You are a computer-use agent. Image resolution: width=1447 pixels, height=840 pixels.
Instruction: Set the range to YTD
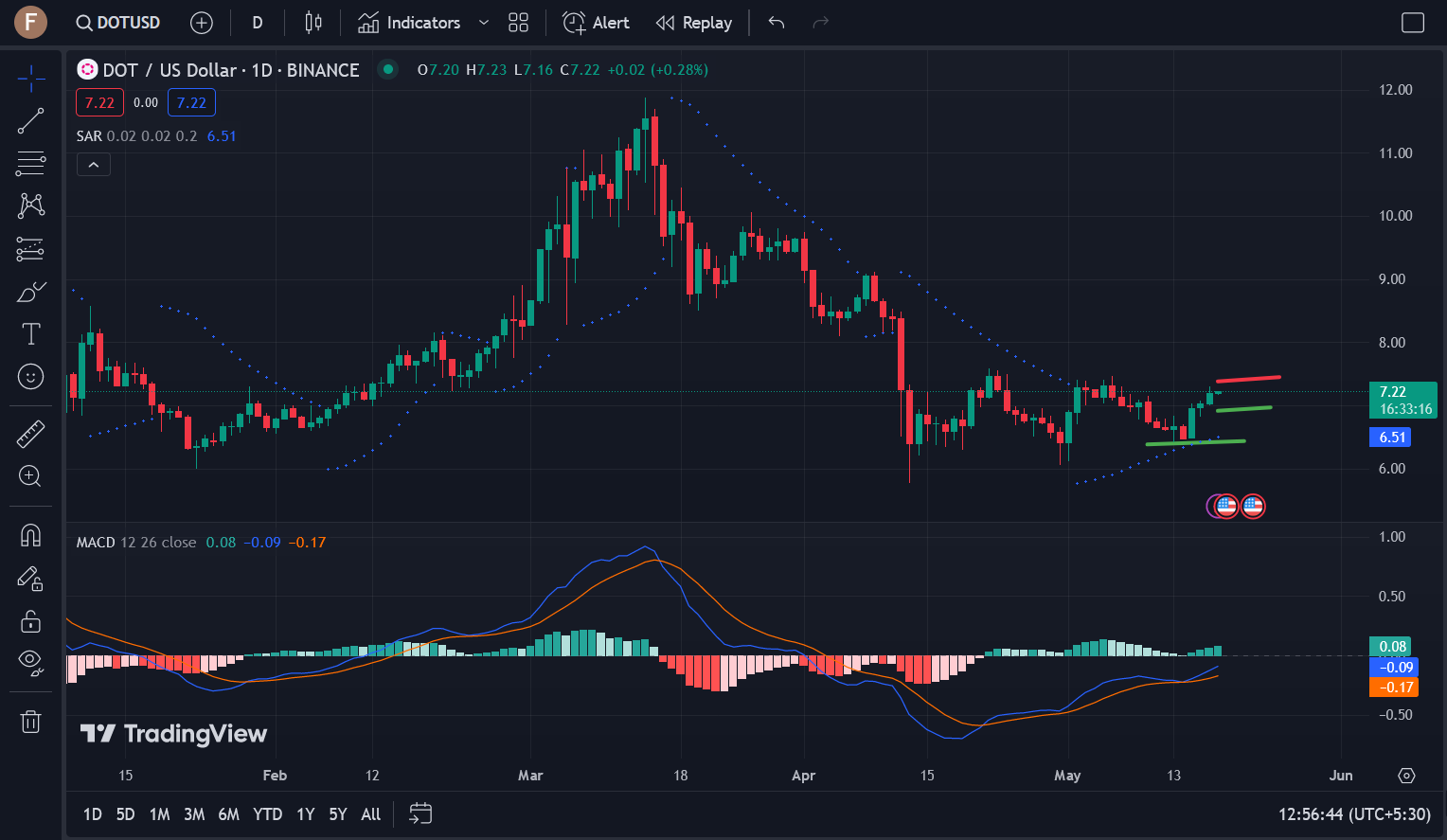[268, 814]
